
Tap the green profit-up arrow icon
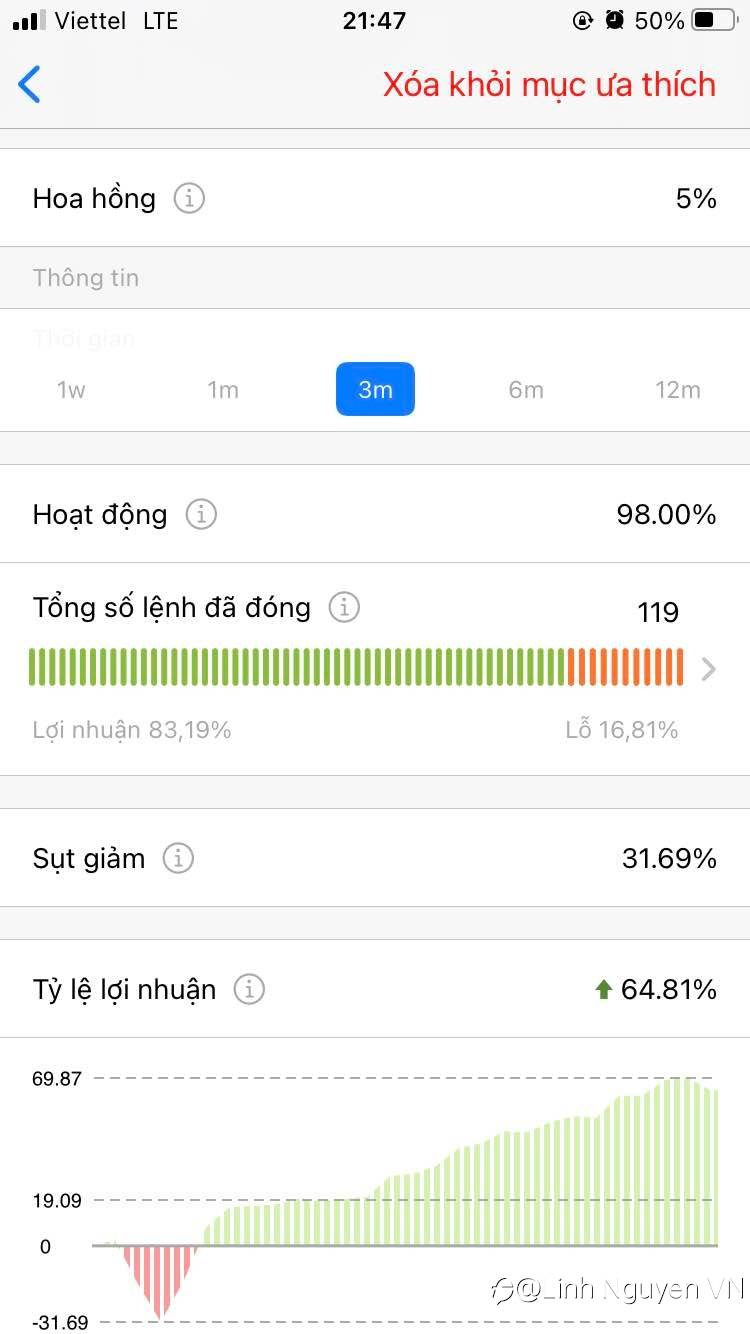click(x=603, y=990)
